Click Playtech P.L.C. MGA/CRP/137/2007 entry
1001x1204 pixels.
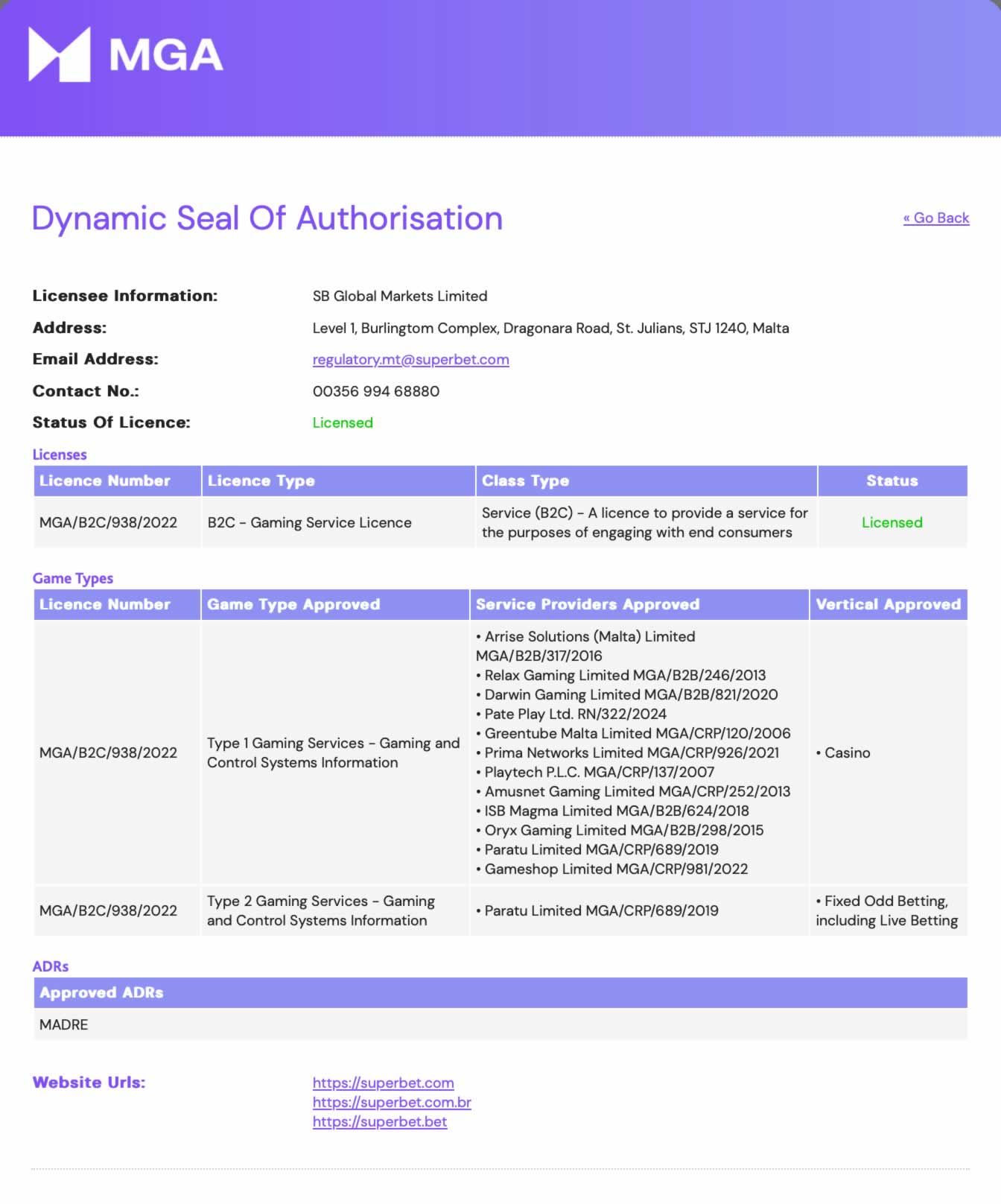pos(595,772)
